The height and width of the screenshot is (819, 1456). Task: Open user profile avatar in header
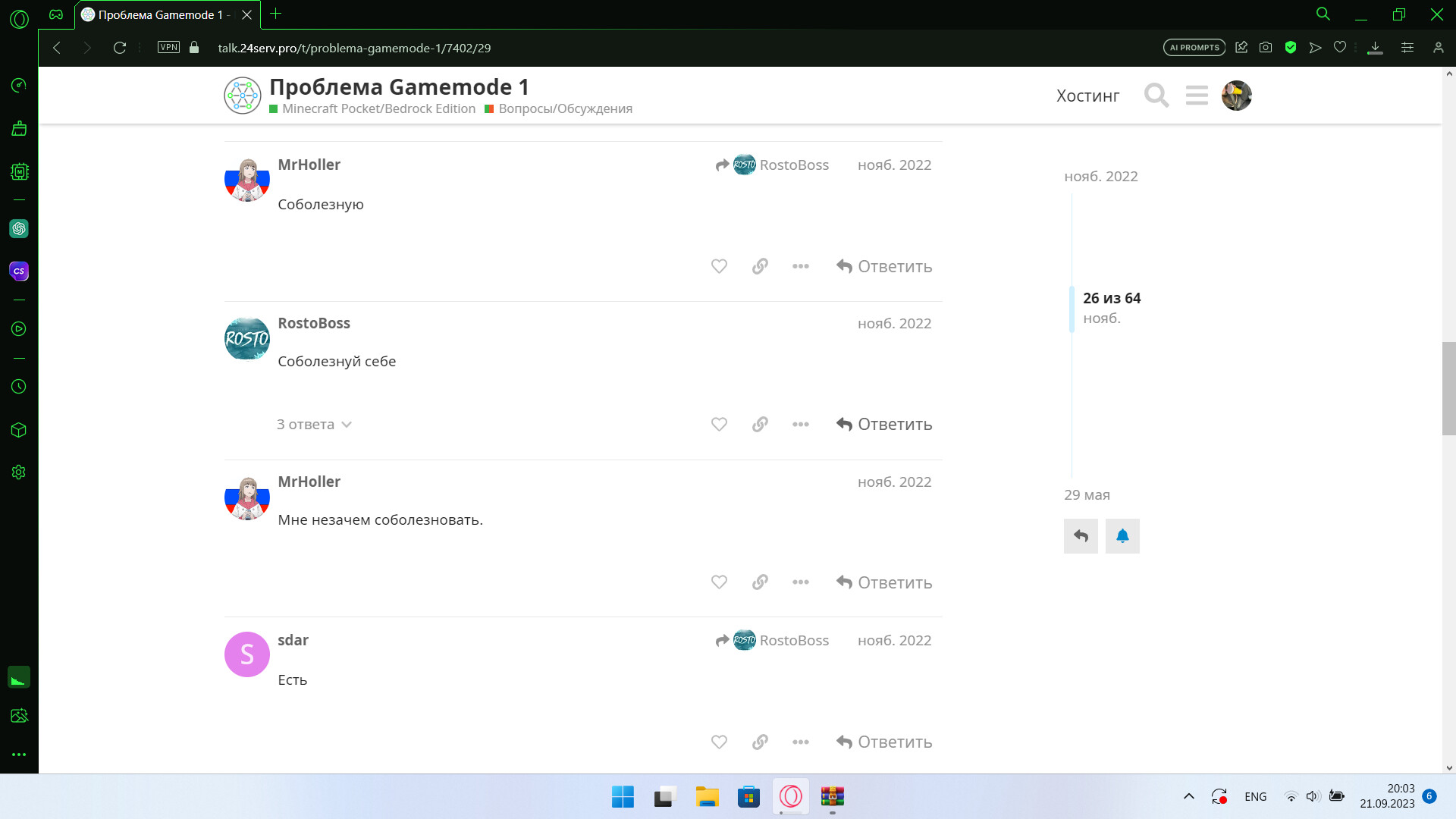click(x=1236, y=96)
